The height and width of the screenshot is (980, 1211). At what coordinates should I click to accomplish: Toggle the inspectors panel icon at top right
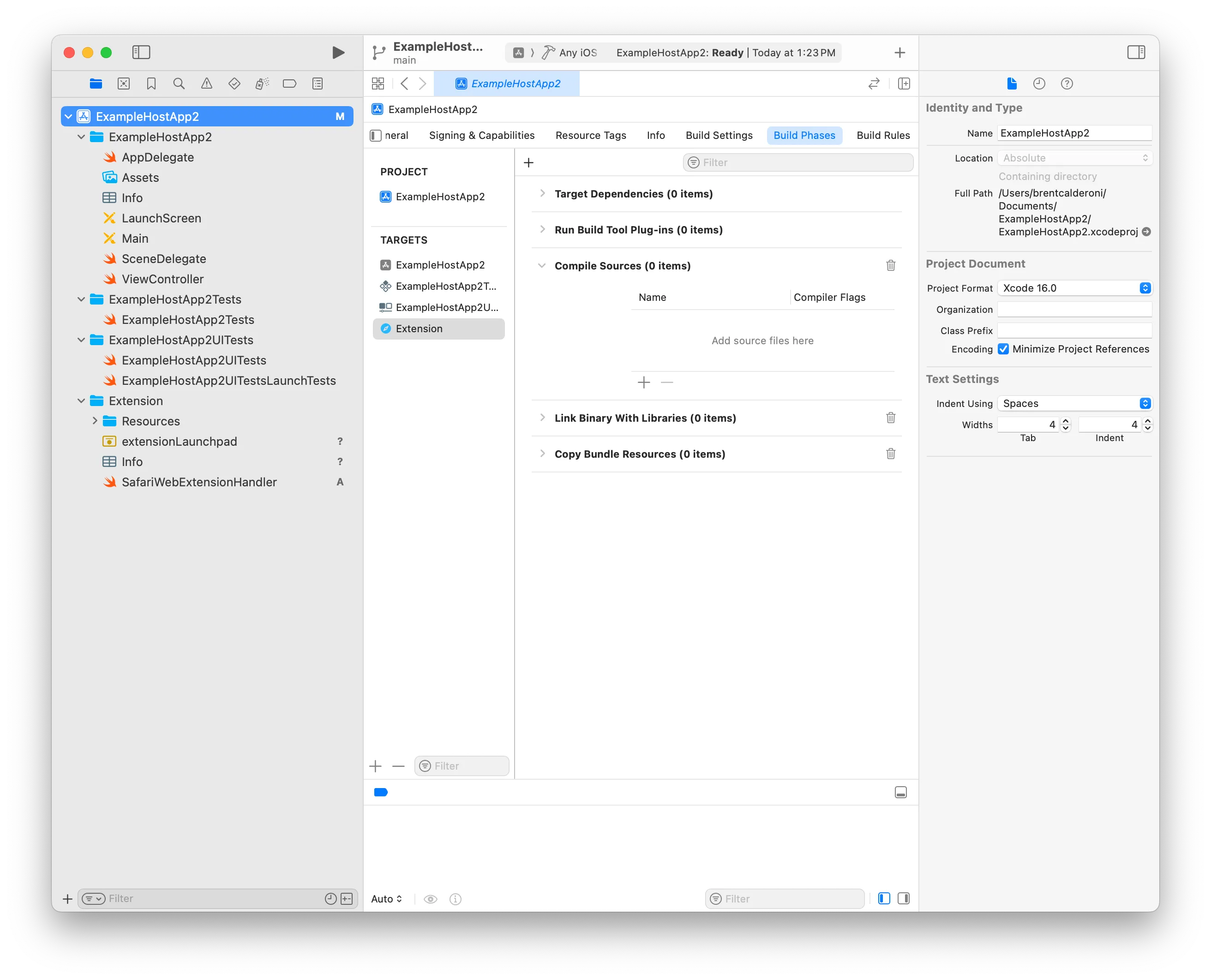click(x=1136, y=53)
